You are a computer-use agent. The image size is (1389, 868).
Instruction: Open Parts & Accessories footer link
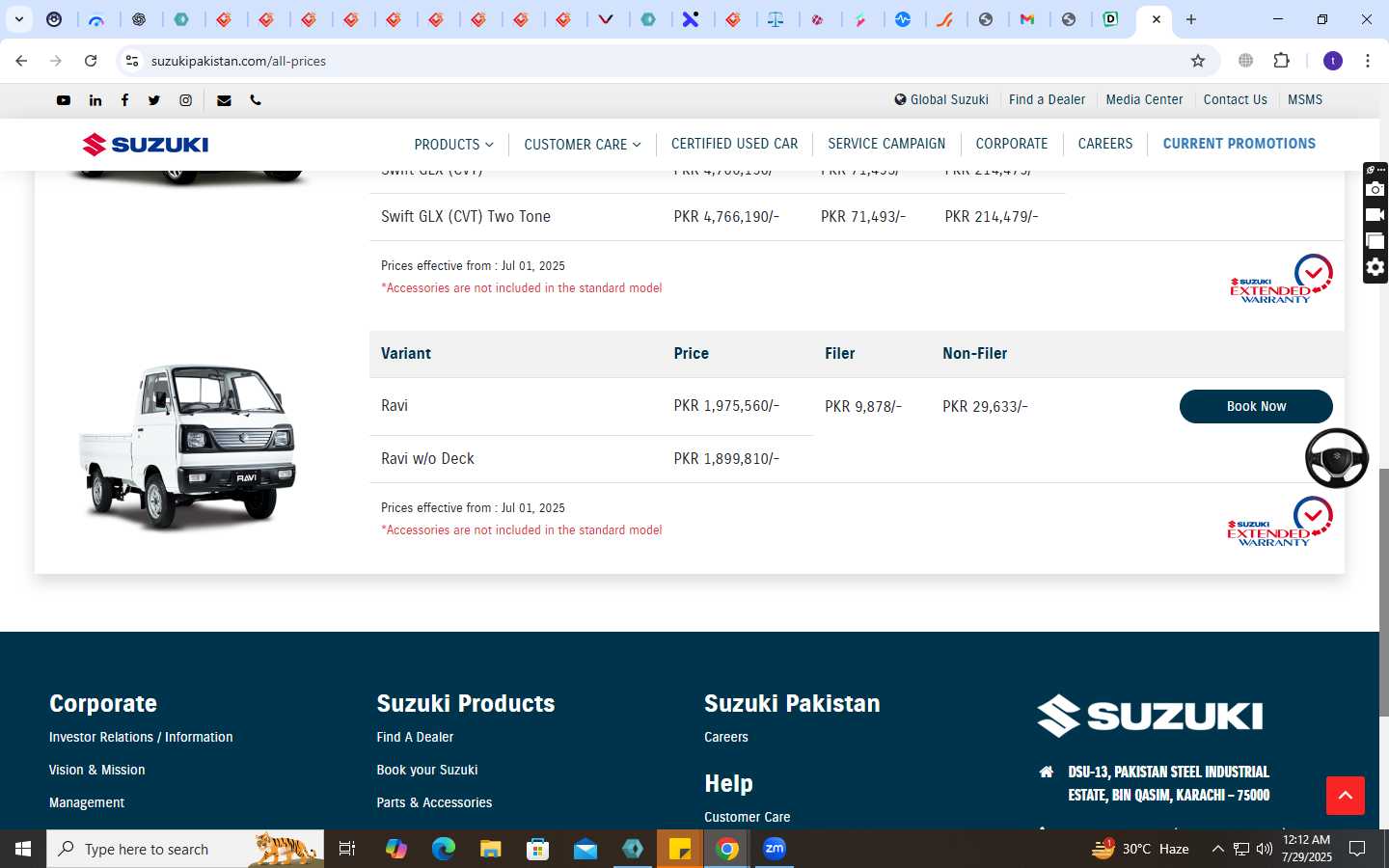[434, 802]
